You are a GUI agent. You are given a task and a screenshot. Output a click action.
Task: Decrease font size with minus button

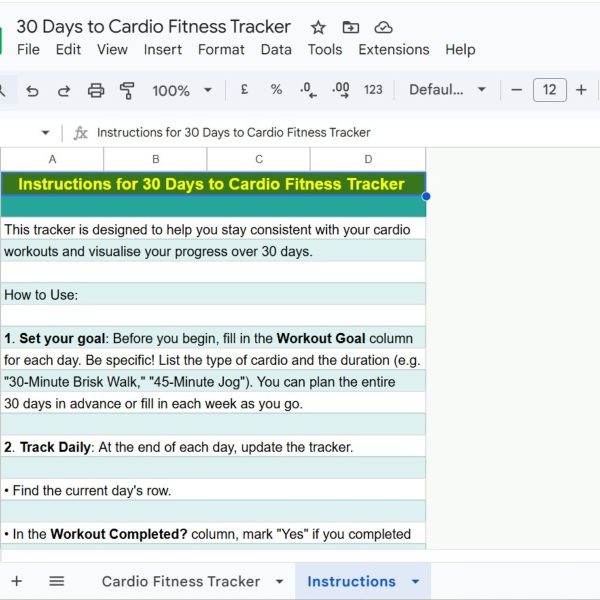coord(516,90)
